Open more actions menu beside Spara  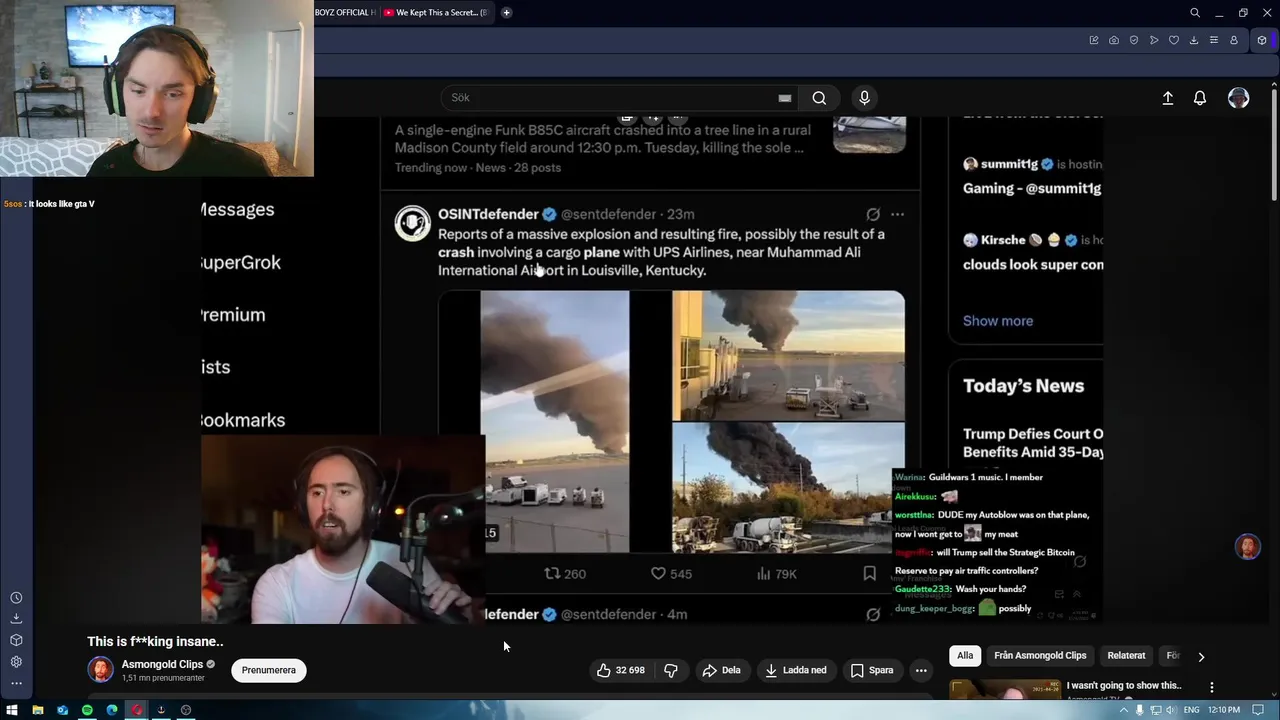pyautogui.click(x=921, y=670)
